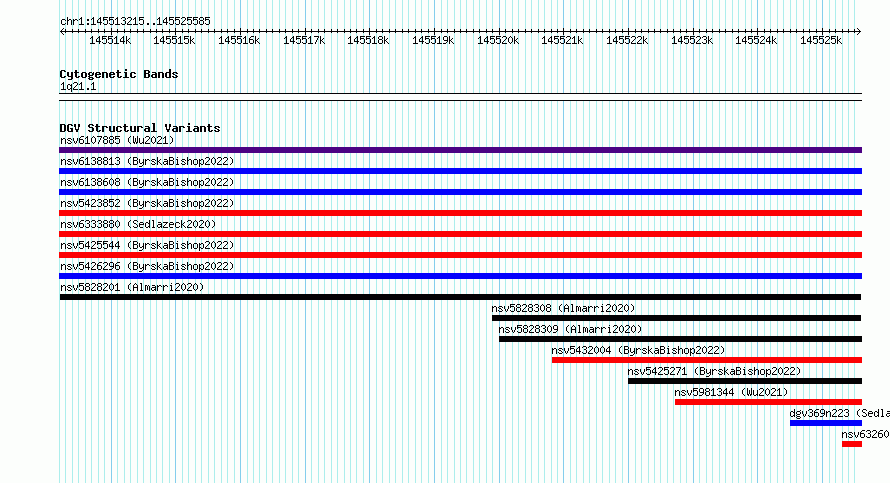Open variant nsv5425271 (ByrskaBishop2022) label
890x483 pixels.
tap(714, 371)
